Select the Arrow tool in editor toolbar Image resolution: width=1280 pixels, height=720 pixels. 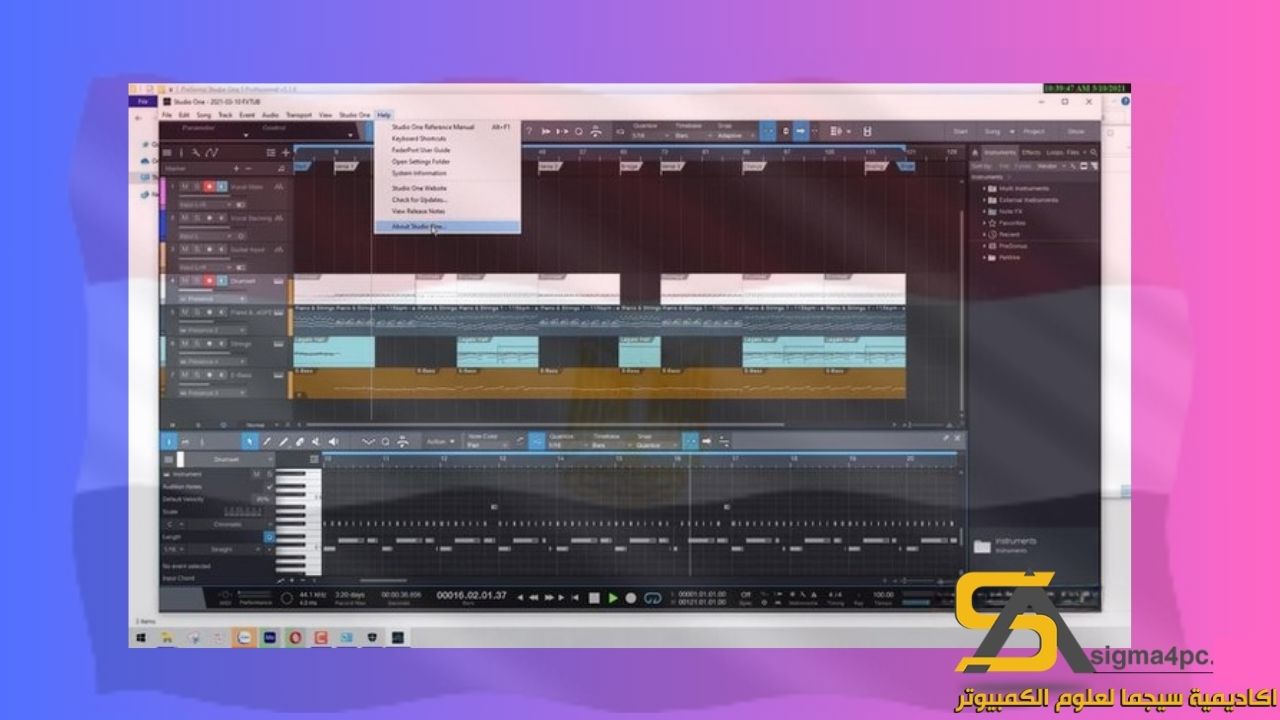[x=250, y=441]
